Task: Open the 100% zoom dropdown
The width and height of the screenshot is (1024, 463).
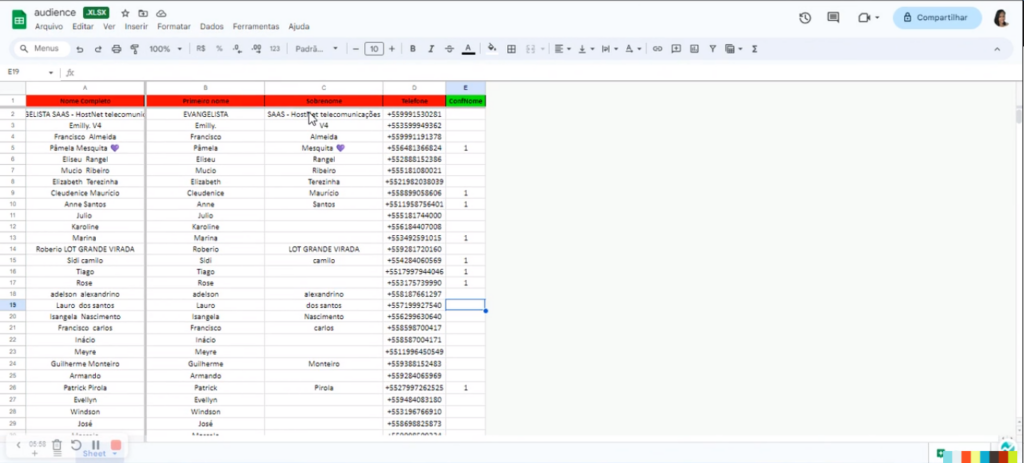Action: tap(164, 48)
